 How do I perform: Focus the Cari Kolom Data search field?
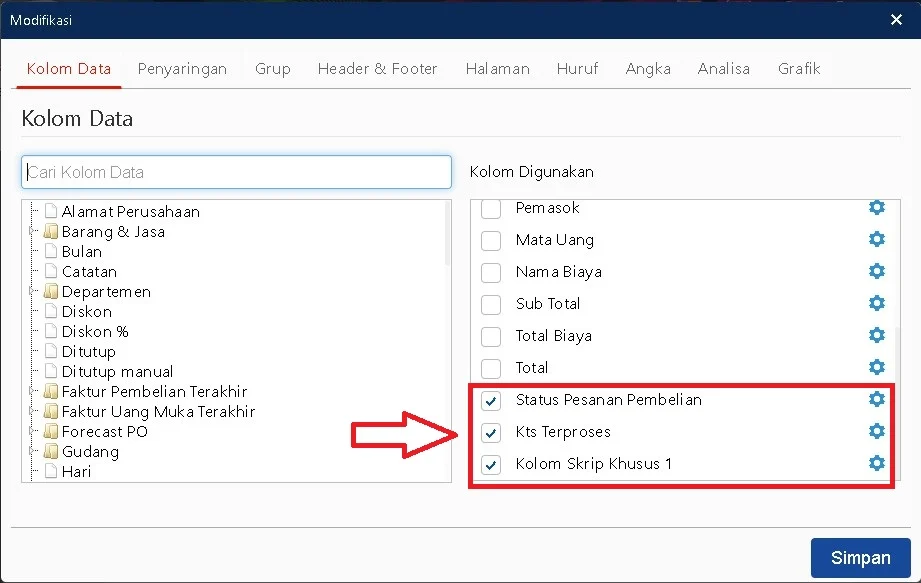click(236, 172)
